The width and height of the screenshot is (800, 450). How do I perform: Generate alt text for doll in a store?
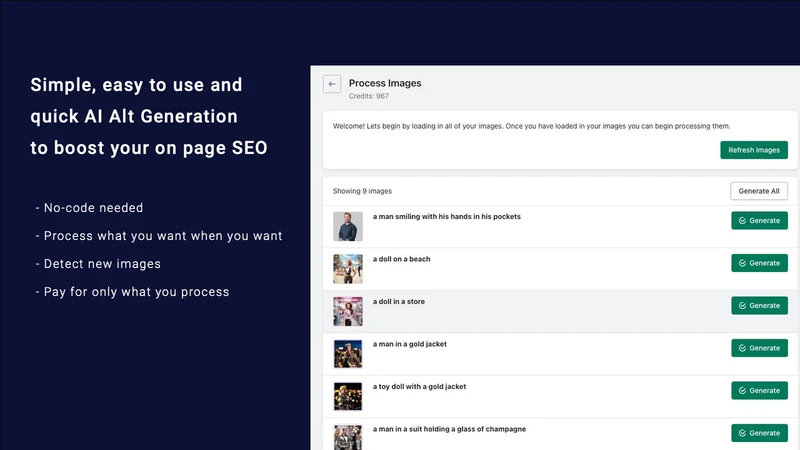tap(759, 306)
